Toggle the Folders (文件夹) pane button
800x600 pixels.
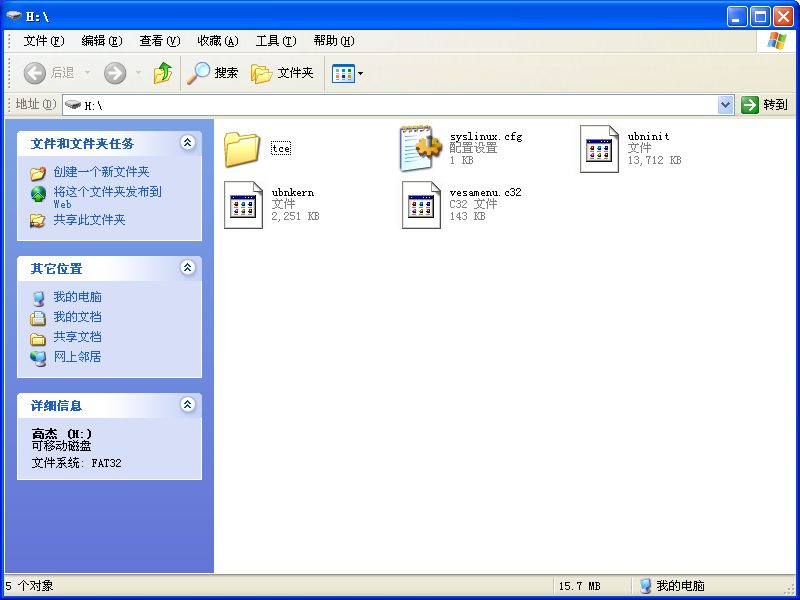[282, 73]
